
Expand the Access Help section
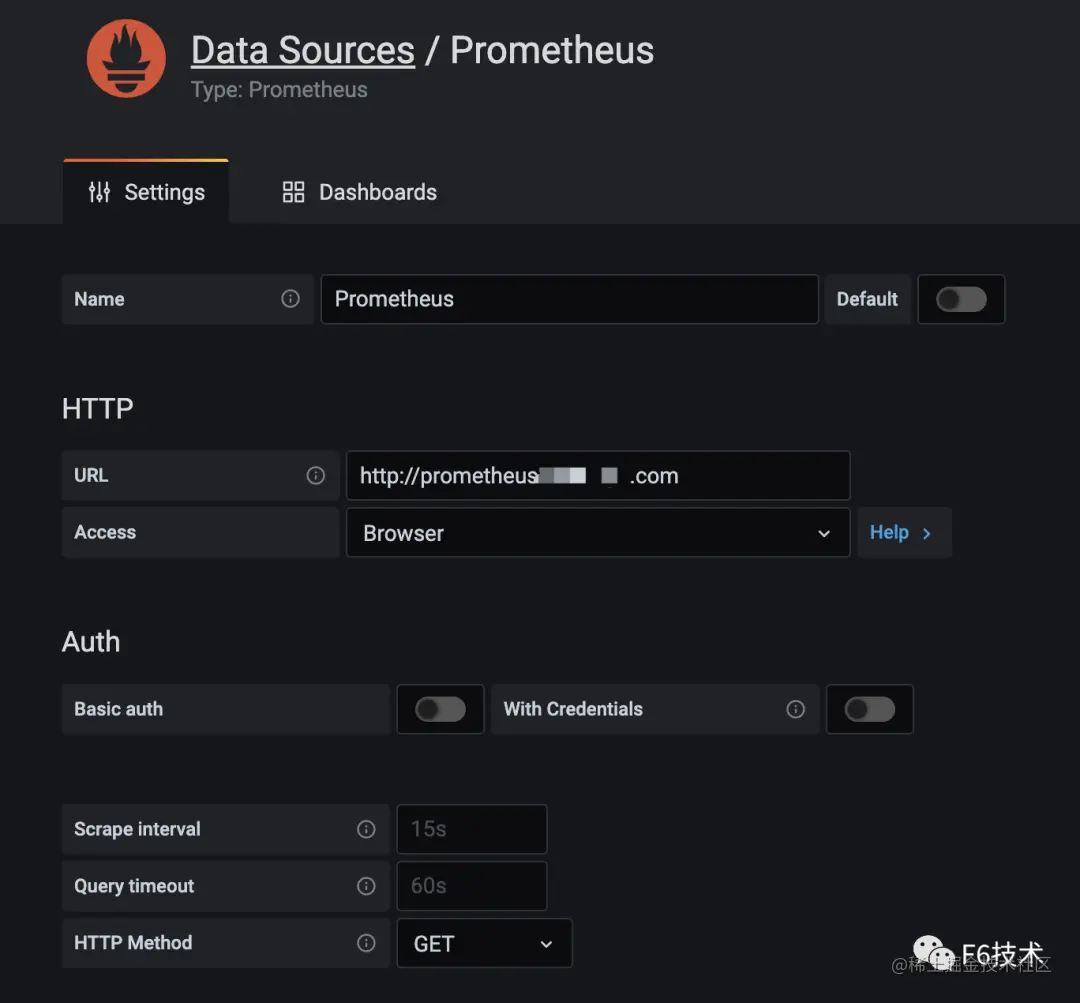[901, 533]
